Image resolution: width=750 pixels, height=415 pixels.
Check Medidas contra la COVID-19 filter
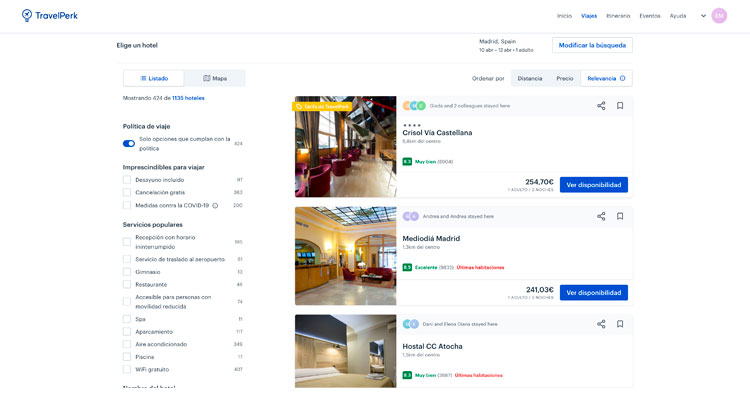tap(127, 205)
